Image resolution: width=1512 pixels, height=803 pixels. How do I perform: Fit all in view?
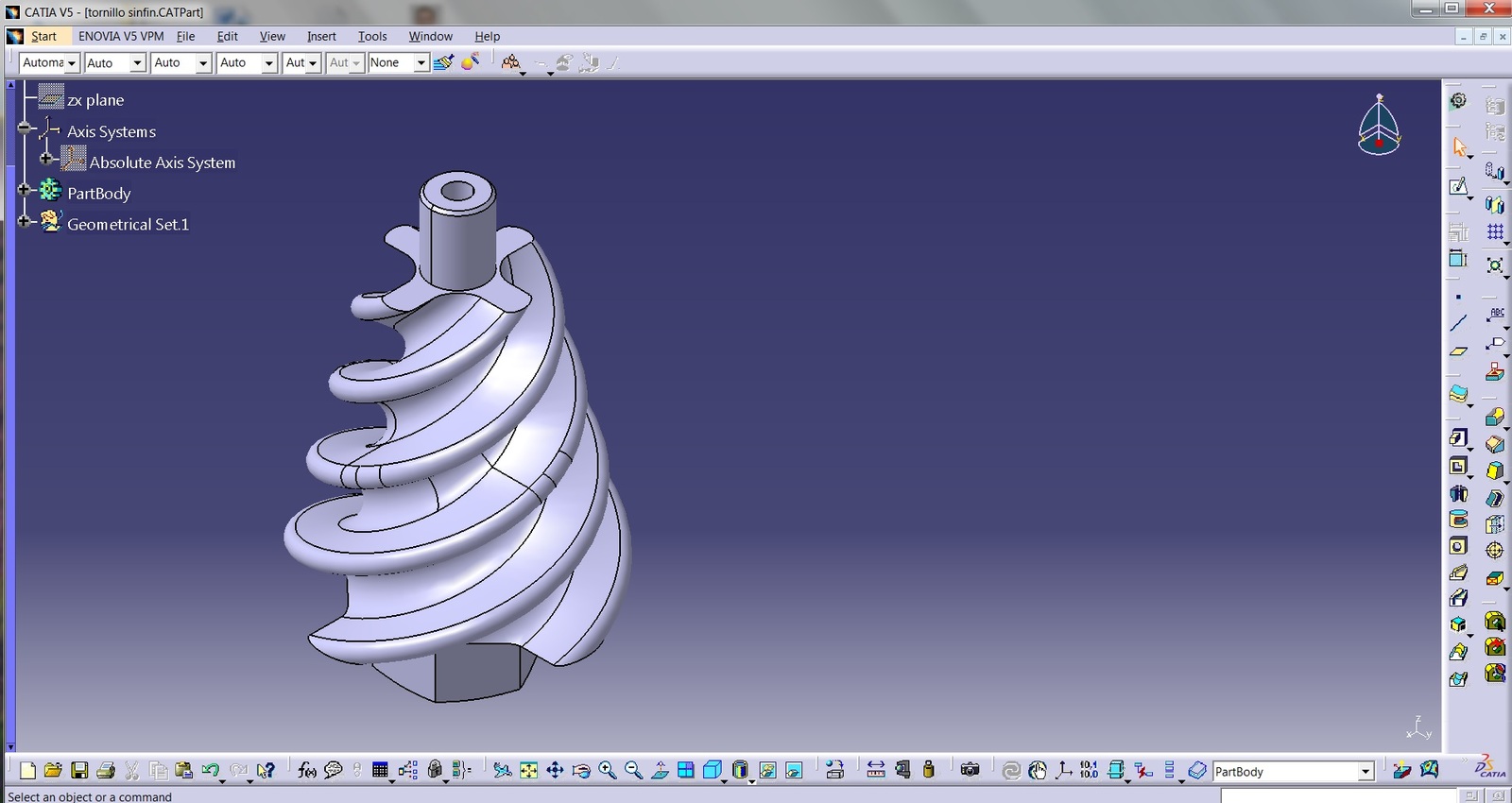point(528,771)
